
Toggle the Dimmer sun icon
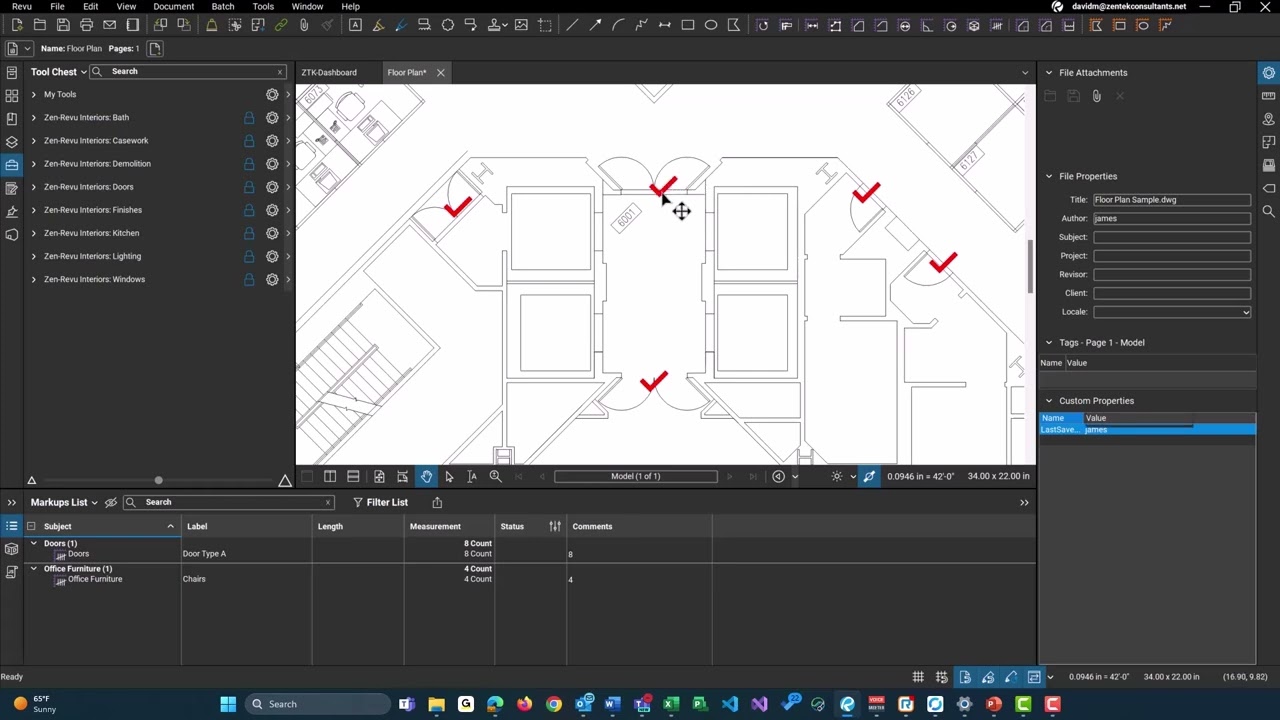(837, 476)
